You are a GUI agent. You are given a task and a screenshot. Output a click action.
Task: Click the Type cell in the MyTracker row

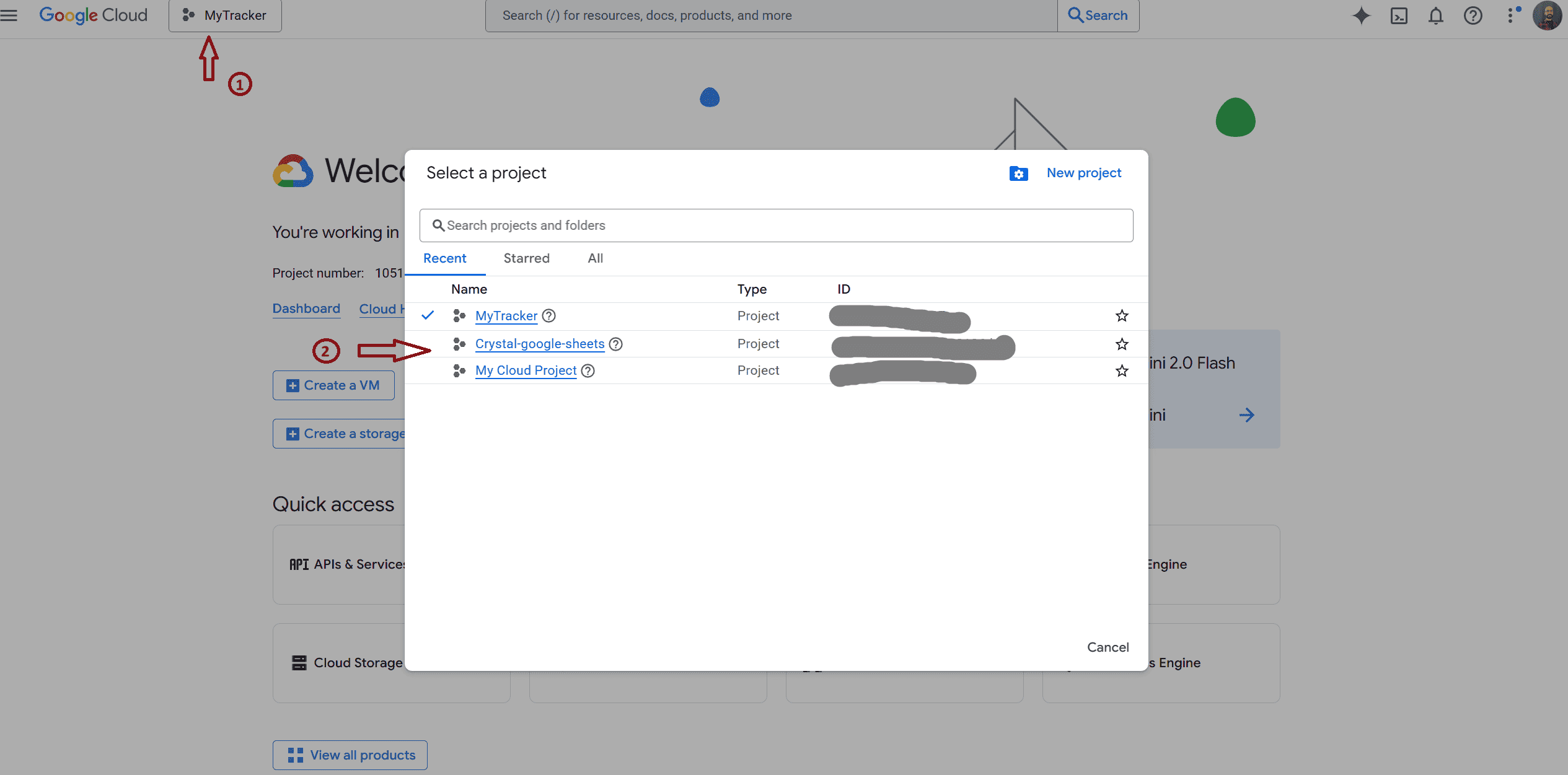pyautogui.click(x=758, y=316)
